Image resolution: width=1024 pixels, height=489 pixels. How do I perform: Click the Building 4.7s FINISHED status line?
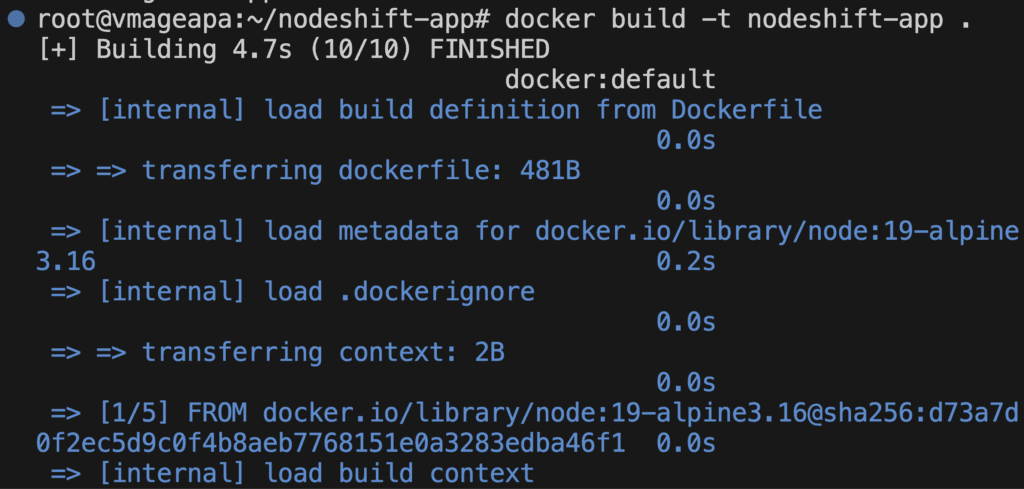tap(292, 49)
